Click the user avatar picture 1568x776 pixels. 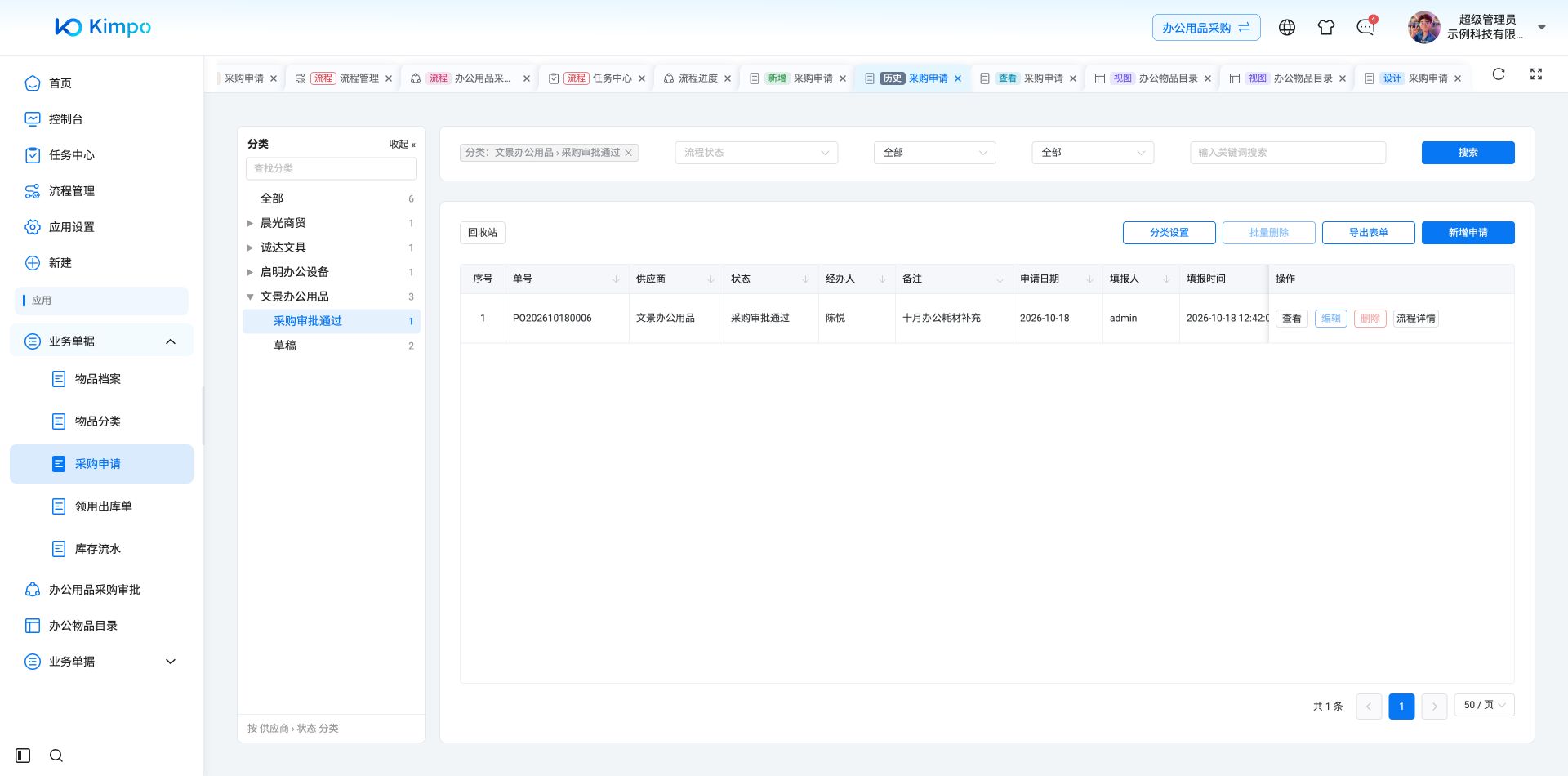(x=1423, y=28)
